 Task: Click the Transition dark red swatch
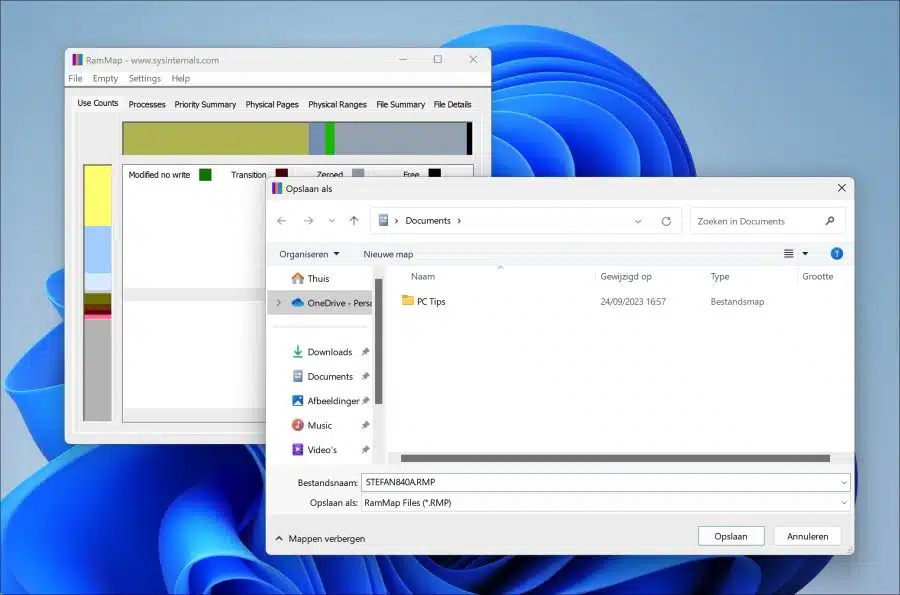[x=281, y=173]
